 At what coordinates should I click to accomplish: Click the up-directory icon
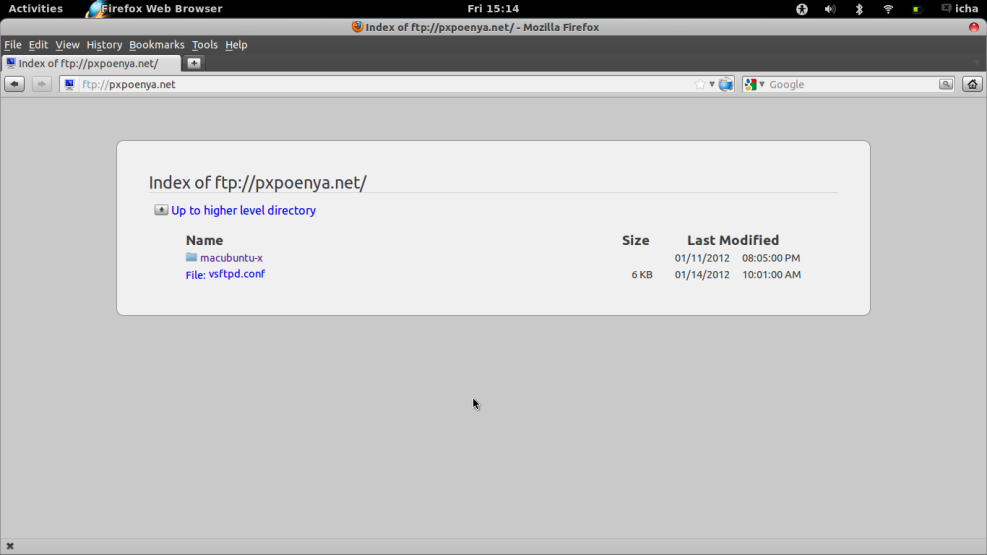point(161,210)
